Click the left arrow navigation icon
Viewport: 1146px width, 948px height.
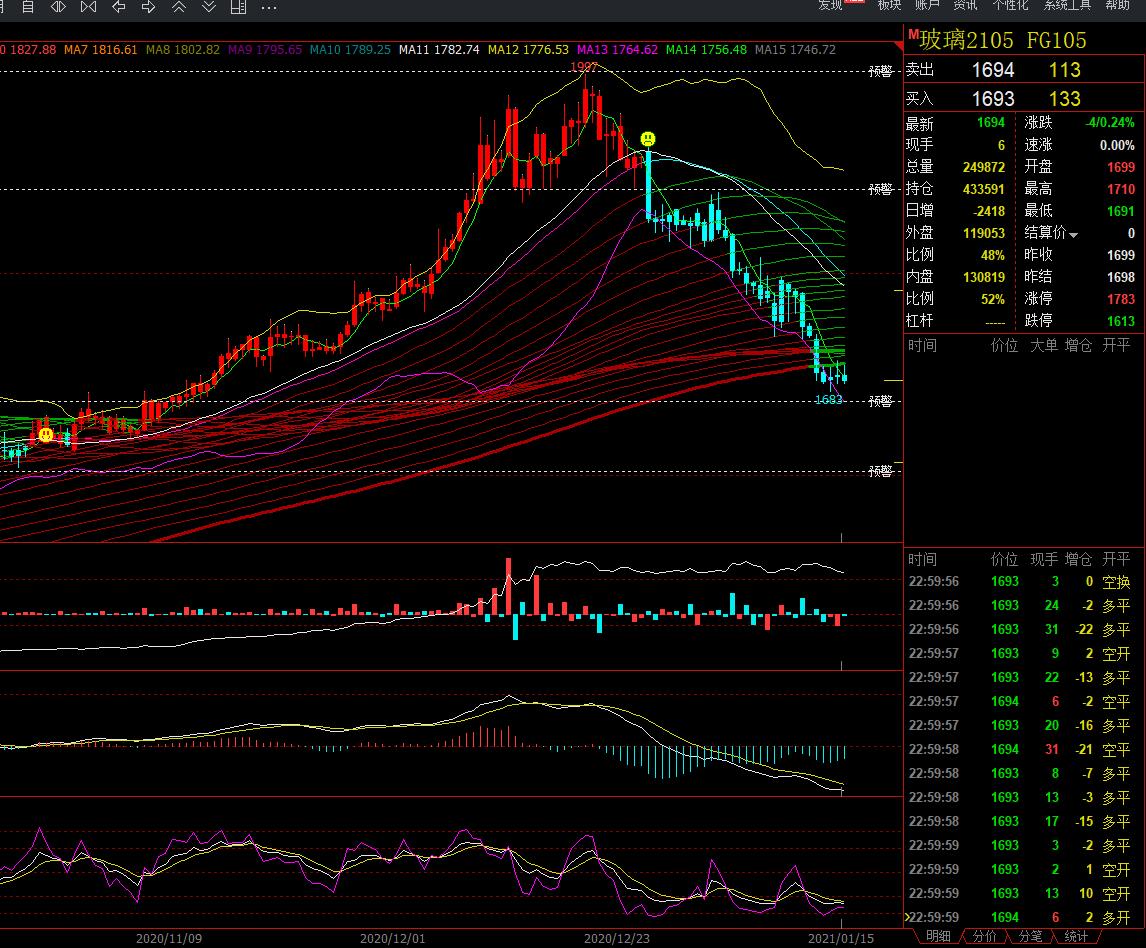[x=119, y=7]
